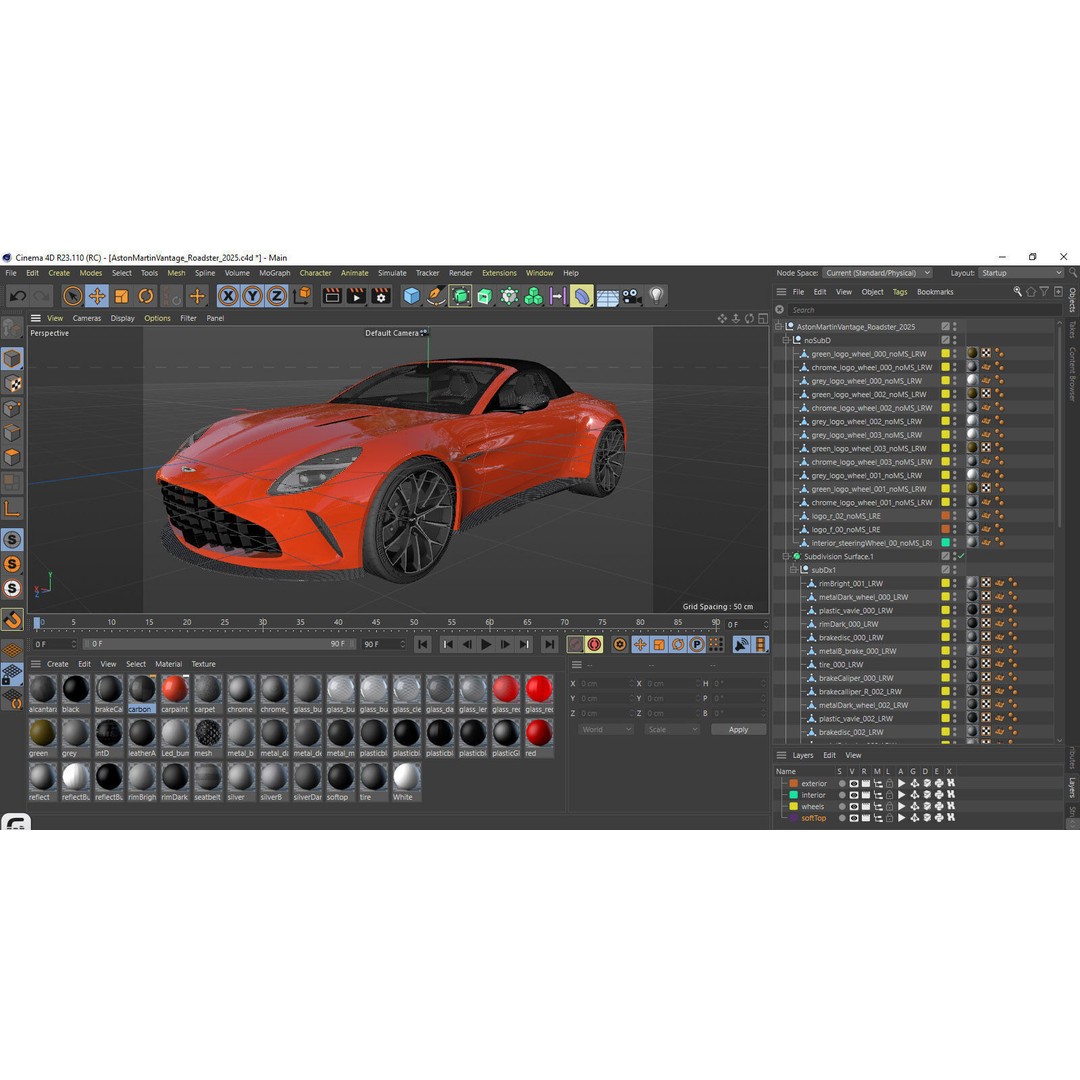Open the Scale coordinate mode dropdown
The height and width of the screenshot is (1080, 1080).
(x=672, y=729)
